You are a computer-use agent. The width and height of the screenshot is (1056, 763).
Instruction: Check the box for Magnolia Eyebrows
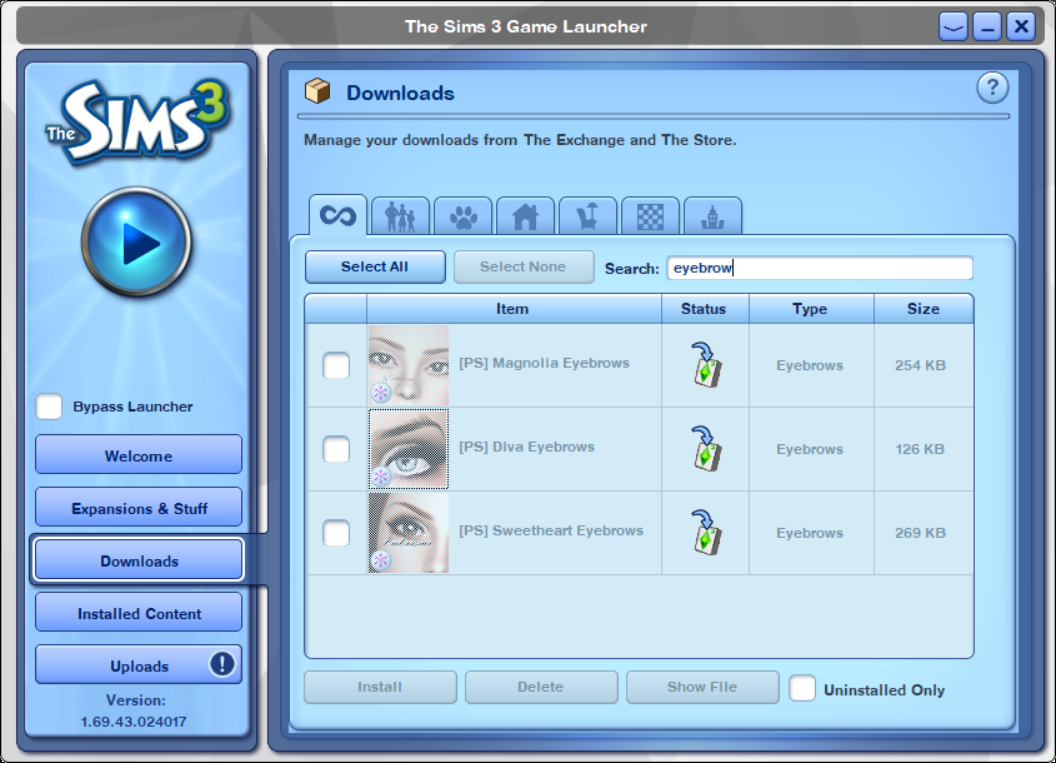click(x=335, y=366)
